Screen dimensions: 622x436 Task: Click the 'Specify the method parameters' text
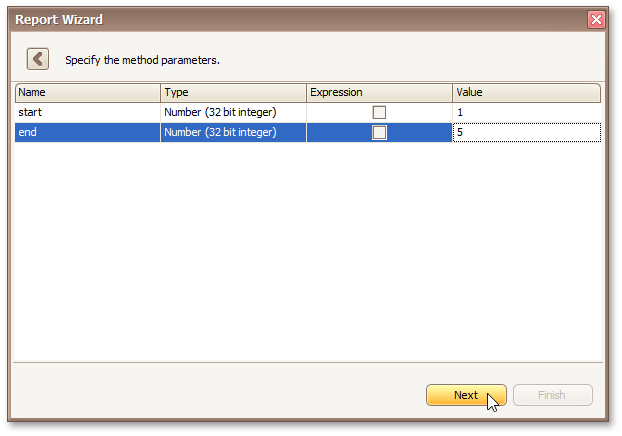click(x=142, y=60)
